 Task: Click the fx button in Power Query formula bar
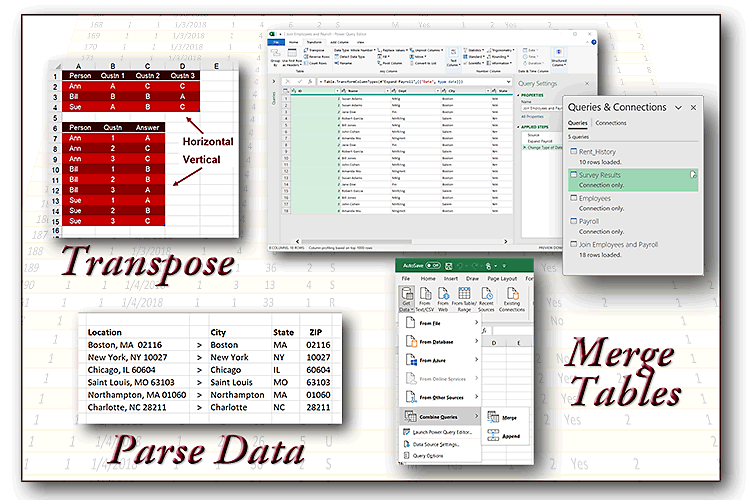click(310, 81)
